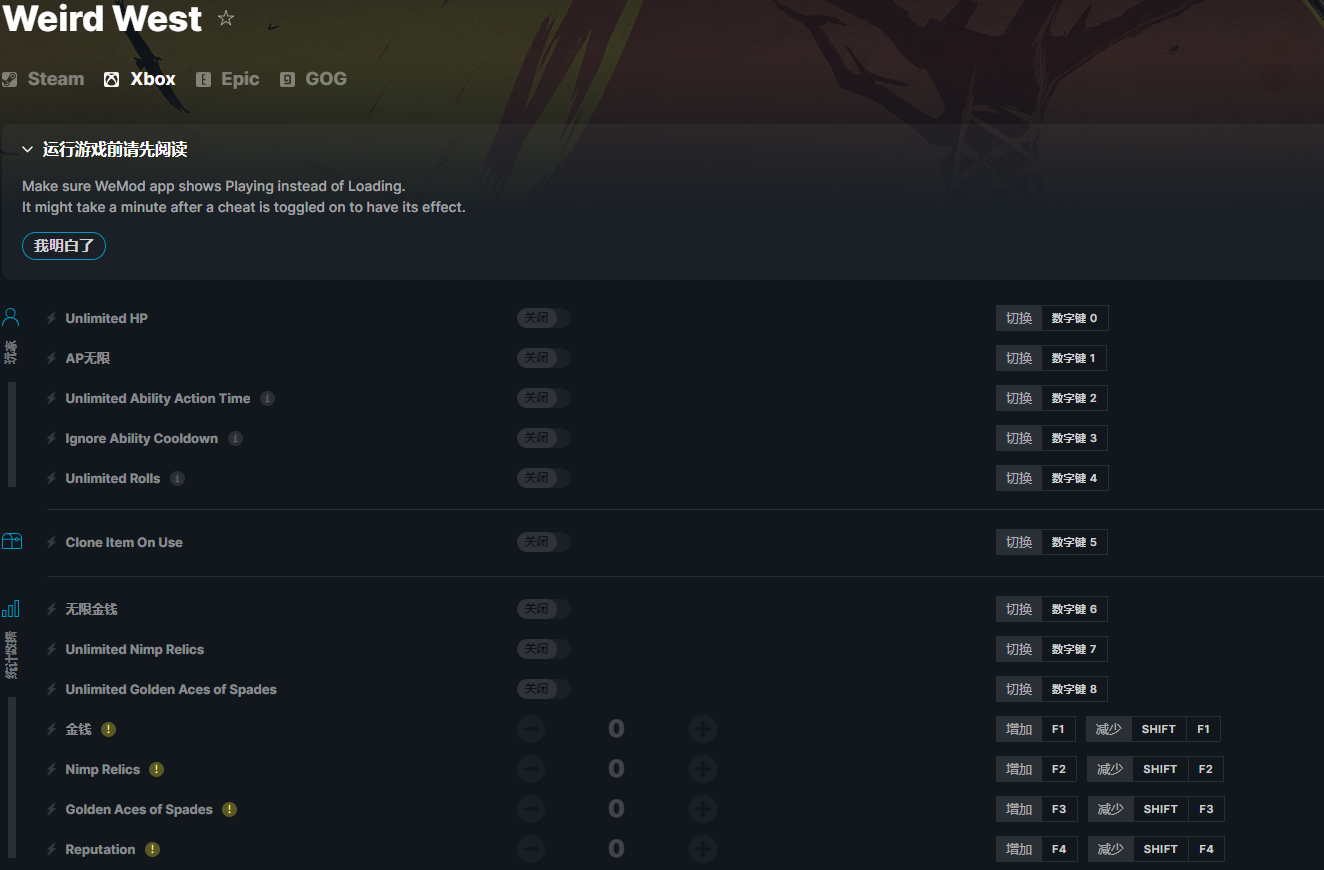
Task: Click the Reputation value field
Action: (616, 849)
